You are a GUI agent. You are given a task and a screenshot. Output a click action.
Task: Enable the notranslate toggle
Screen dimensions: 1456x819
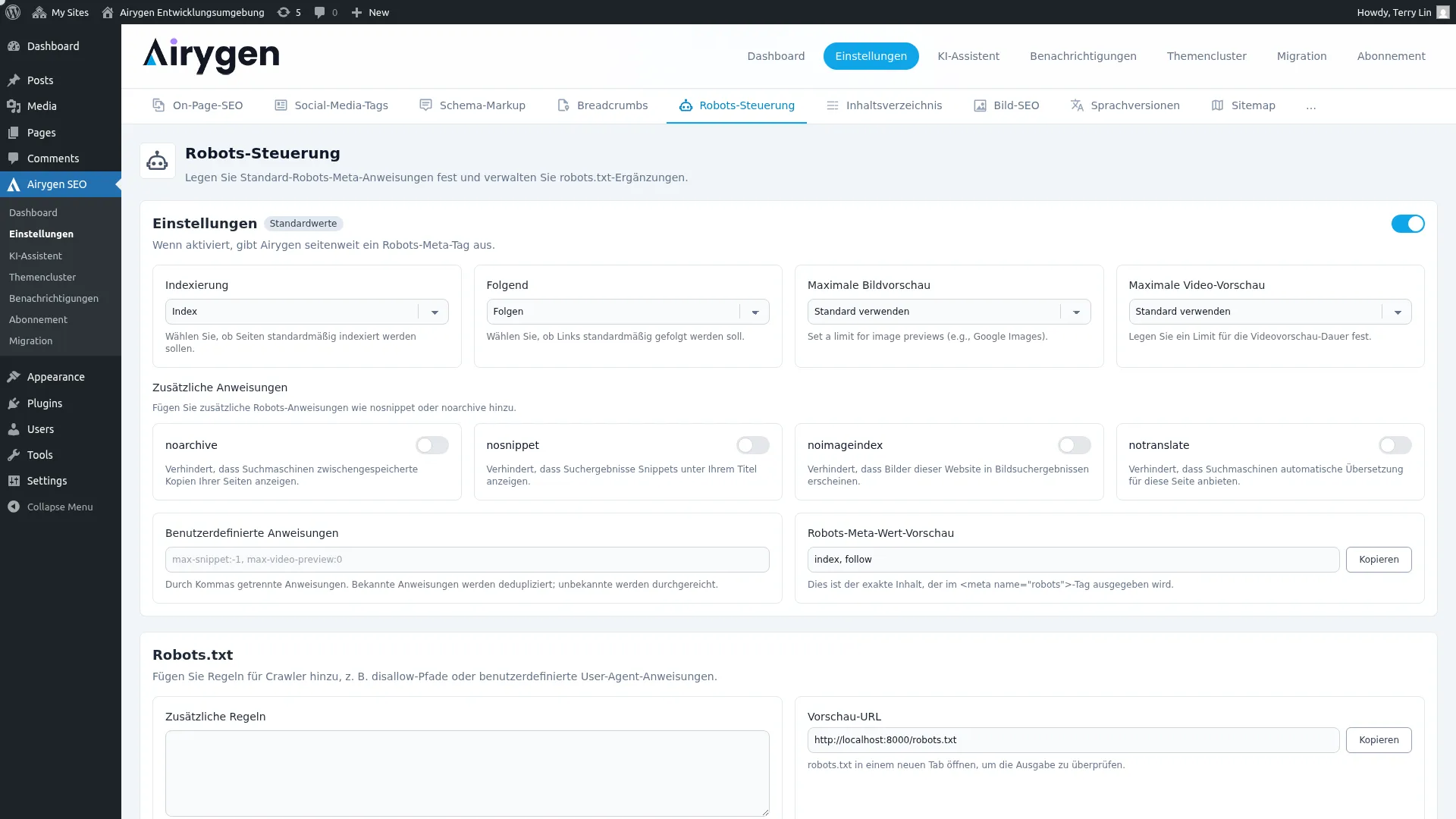pos(1395,445)
